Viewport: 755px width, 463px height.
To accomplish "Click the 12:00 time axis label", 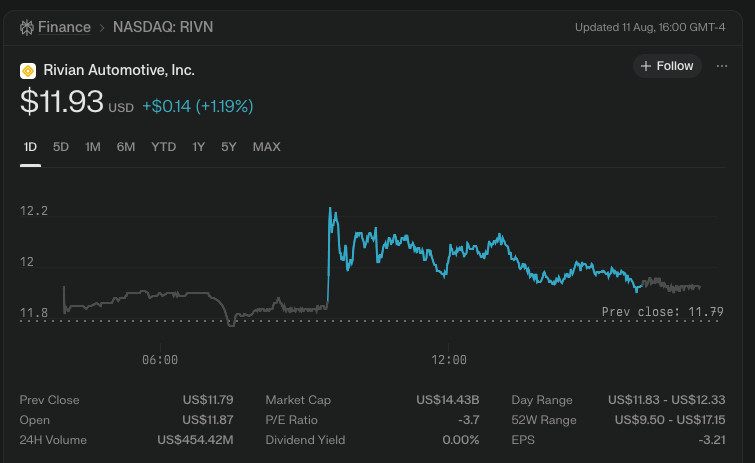I will click(449, 360).
